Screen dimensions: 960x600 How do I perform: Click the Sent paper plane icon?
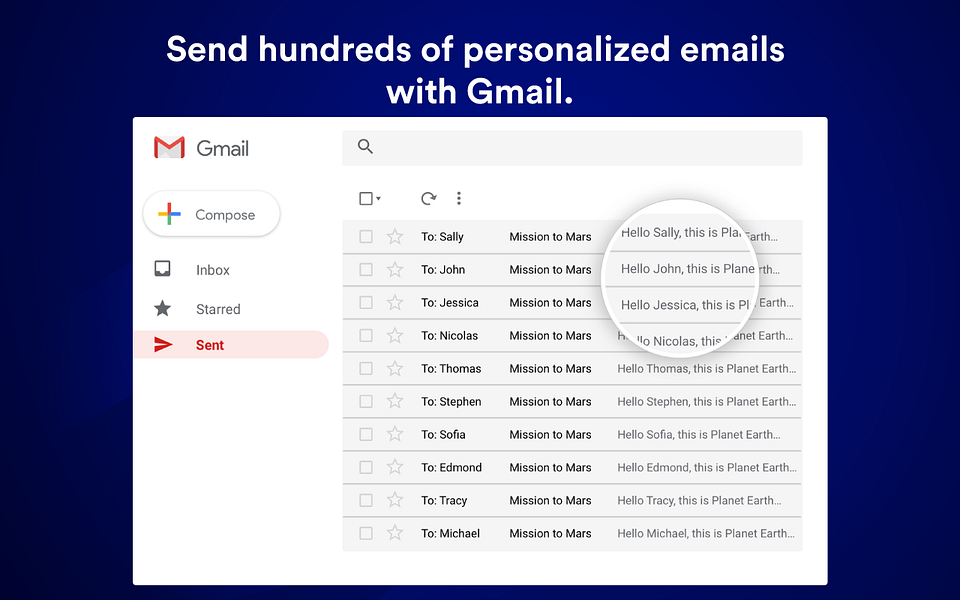pos(164,344)
